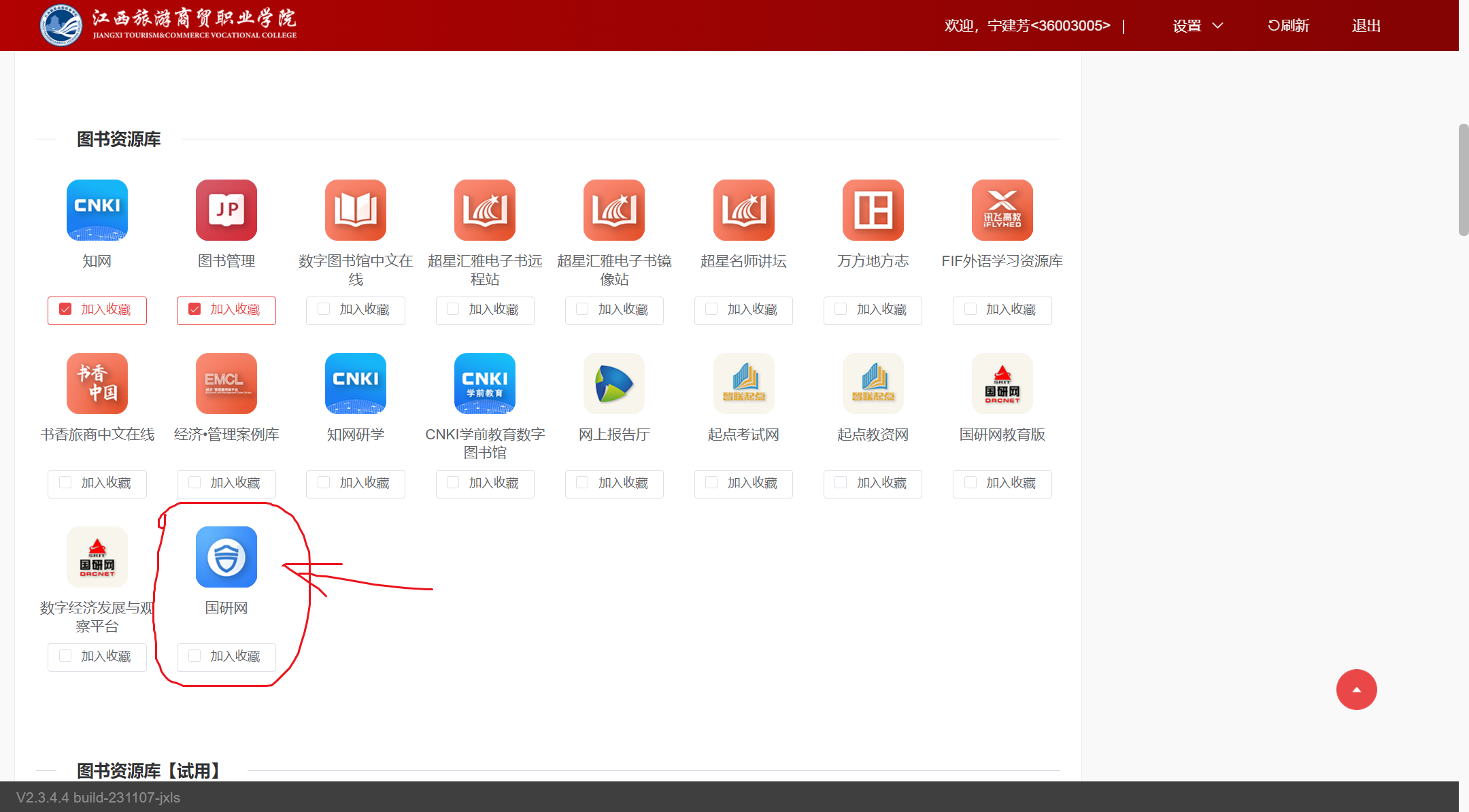Open FIF外语学习资源库 iFlyHed icon
1469x812 pixels.
pyautogui.click(x=1002, y=210)
